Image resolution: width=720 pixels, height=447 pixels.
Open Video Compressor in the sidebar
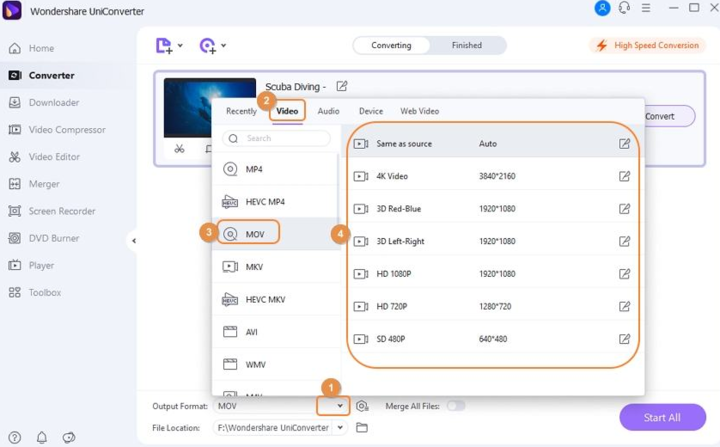point(67,130)
